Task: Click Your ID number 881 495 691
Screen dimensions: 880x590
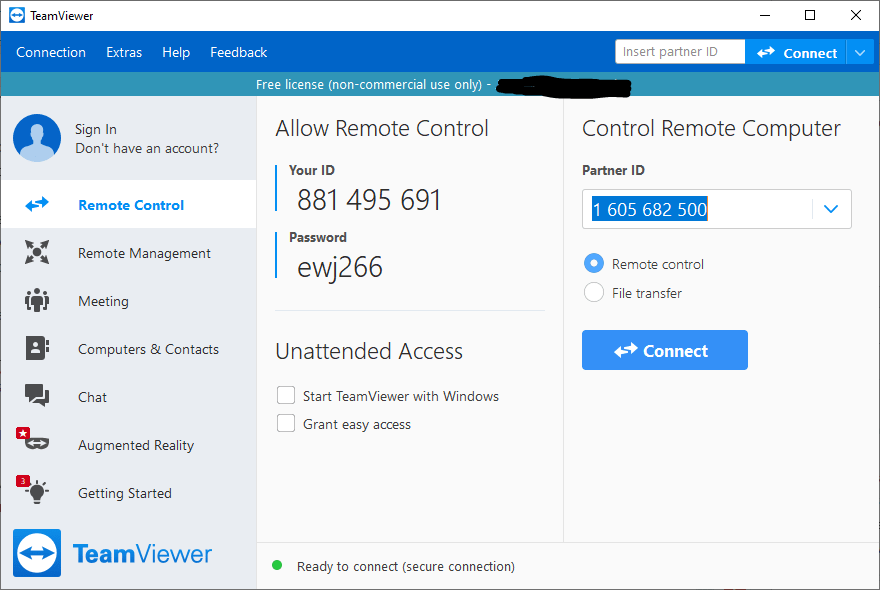Action: (369, 200)
